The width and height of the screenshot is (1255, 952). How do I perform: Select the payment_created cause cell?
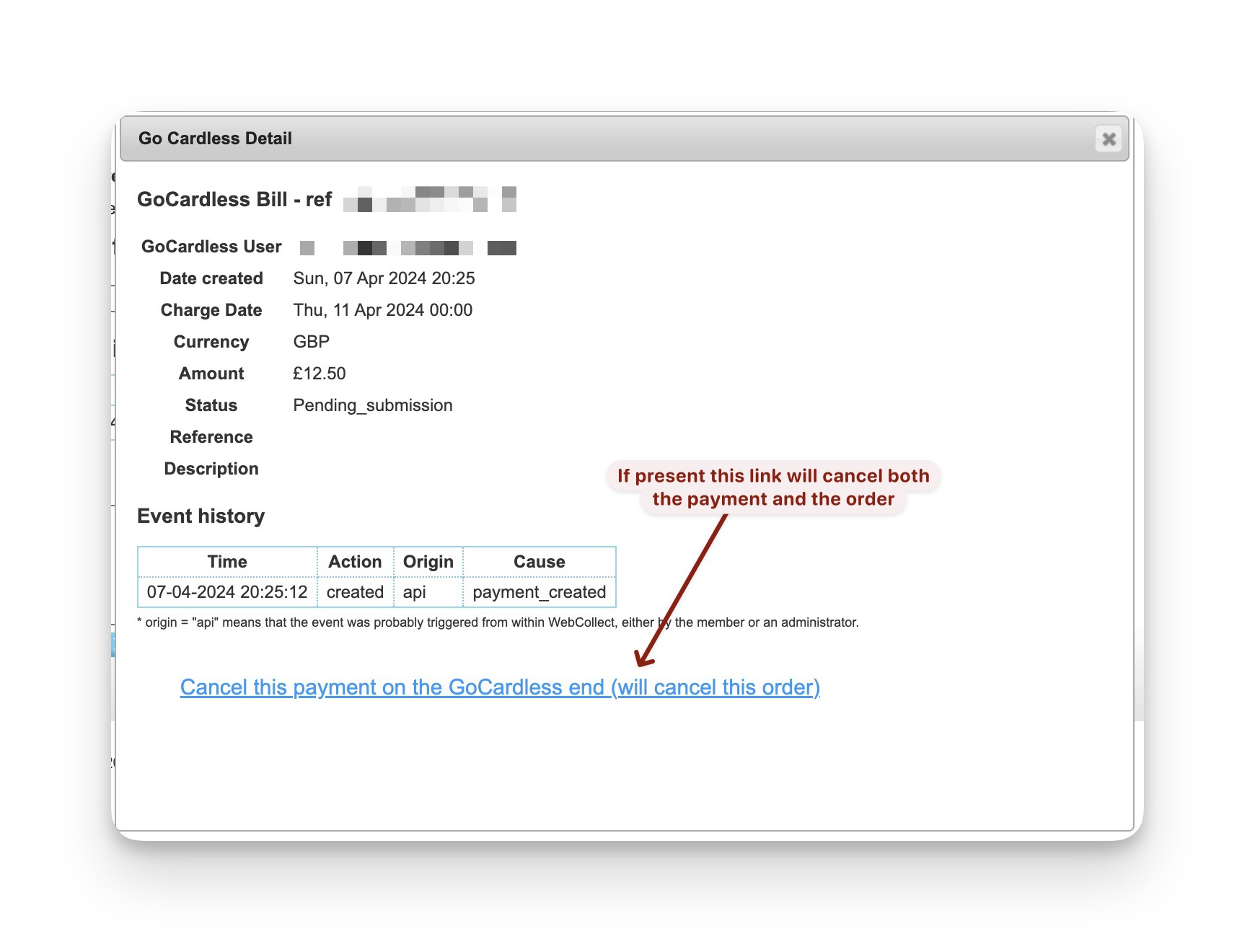pos(539,592)
